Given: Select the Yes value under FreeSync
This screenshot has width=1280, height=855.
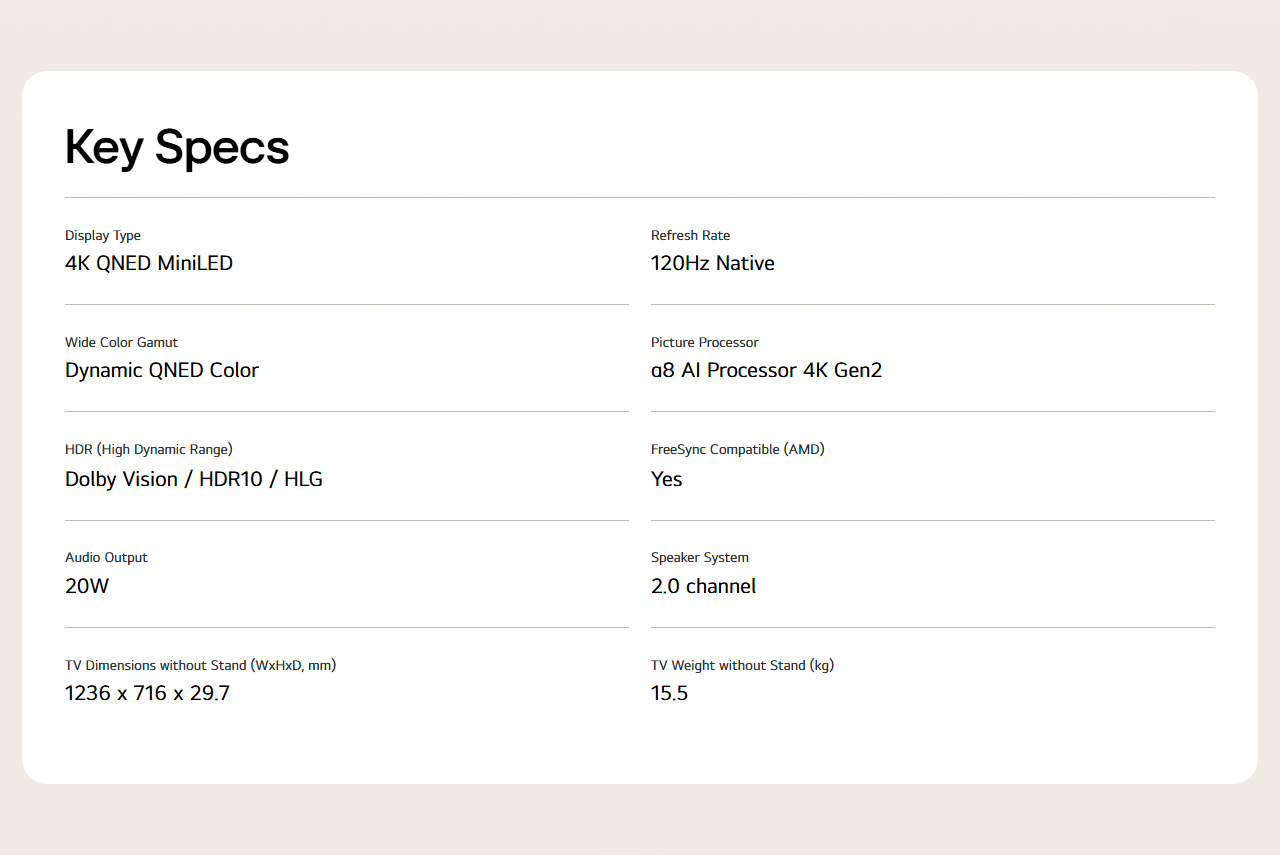Looking at the screenshot, I should [667, 479].
